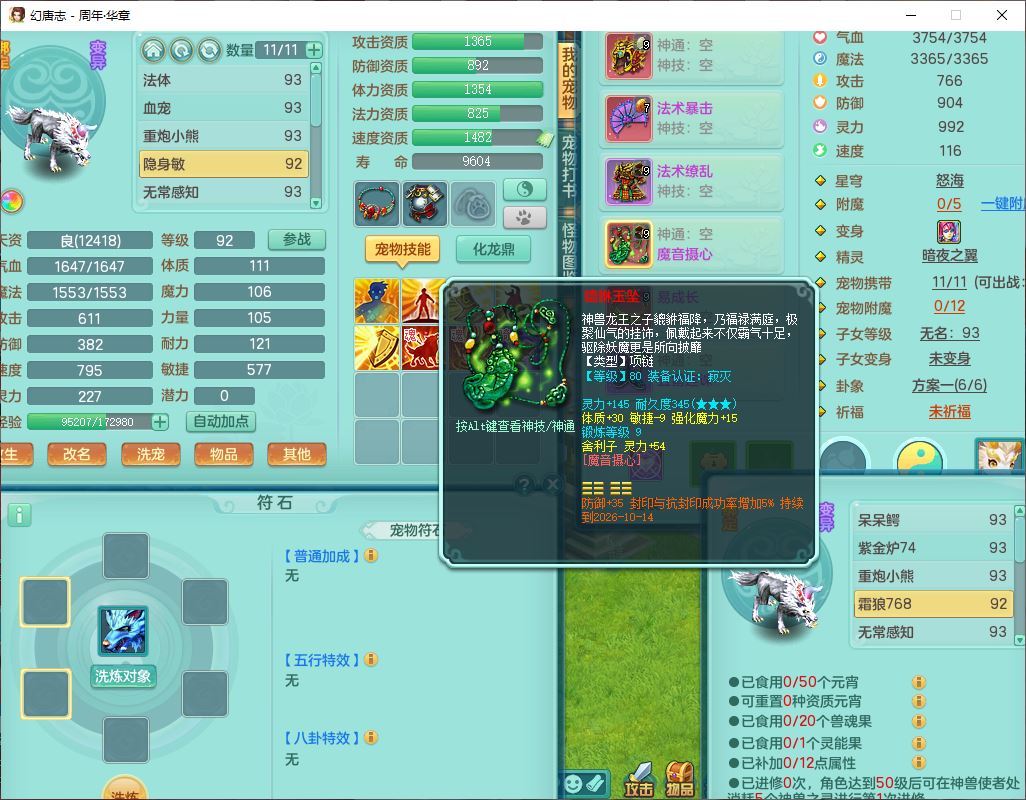
Task: Select the orb armor equipment slot
Action: pos(425,204)
